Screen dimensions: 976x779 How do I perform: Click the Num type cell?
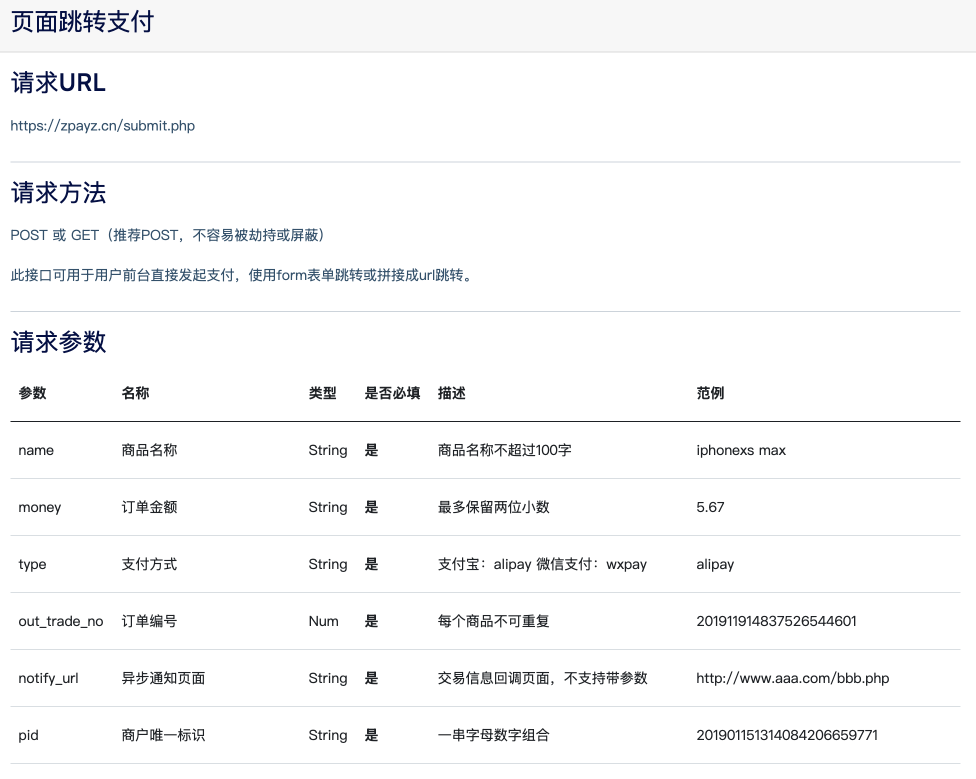[323, 621]
